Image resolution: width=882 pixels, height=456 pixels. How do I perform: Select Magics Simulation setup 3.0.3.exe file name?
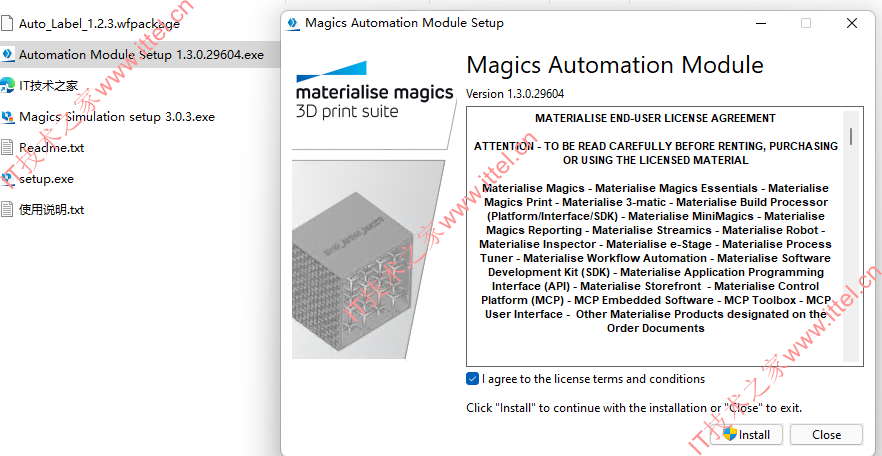pos(117,117)
